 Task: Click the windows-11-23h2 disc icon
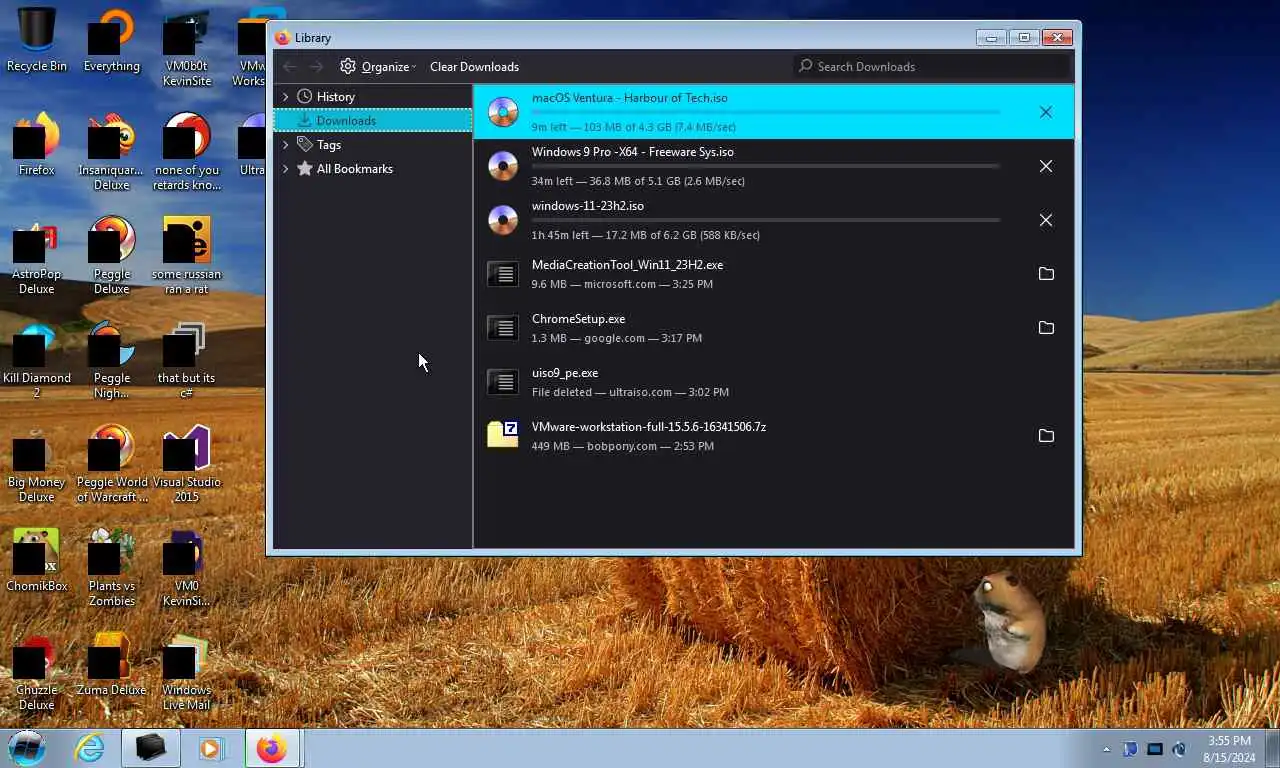point(503,220)
